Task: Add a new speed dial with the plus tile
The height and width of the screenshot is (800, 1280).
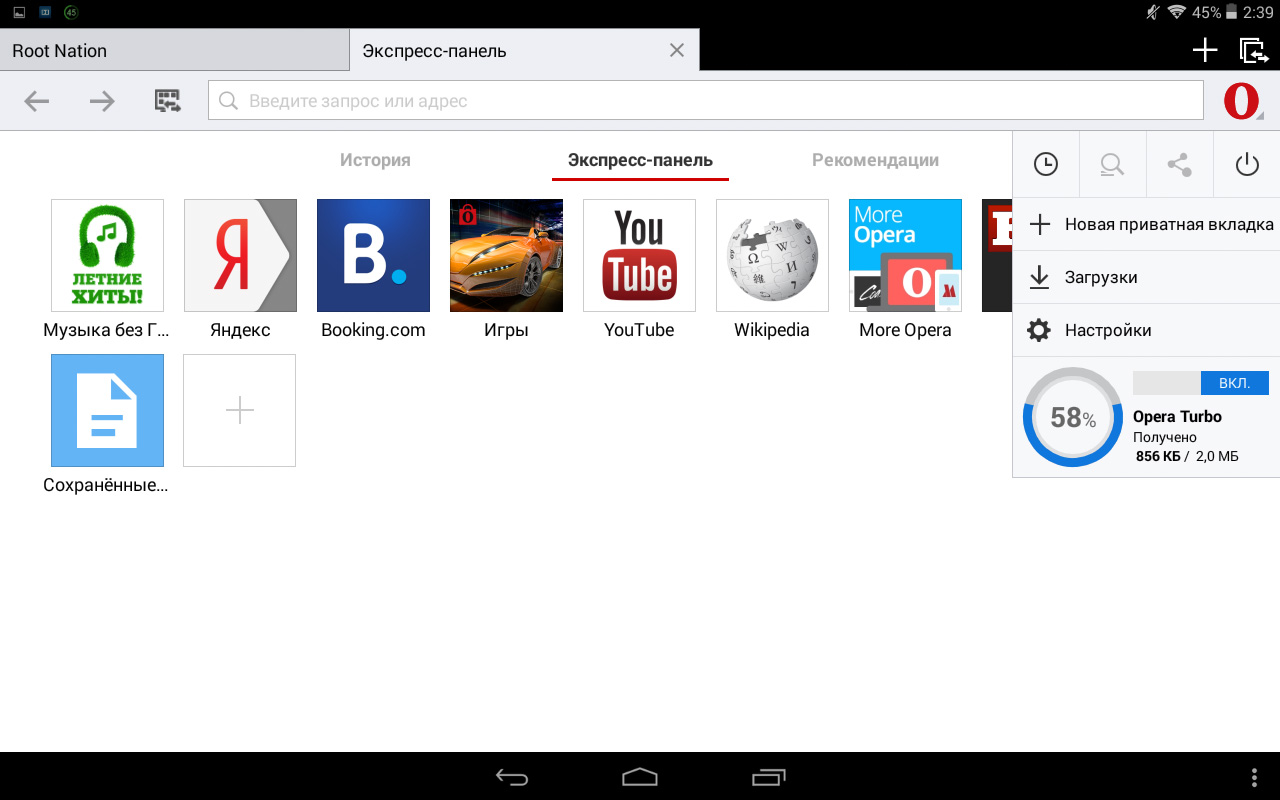Action: tap(240, 410)
